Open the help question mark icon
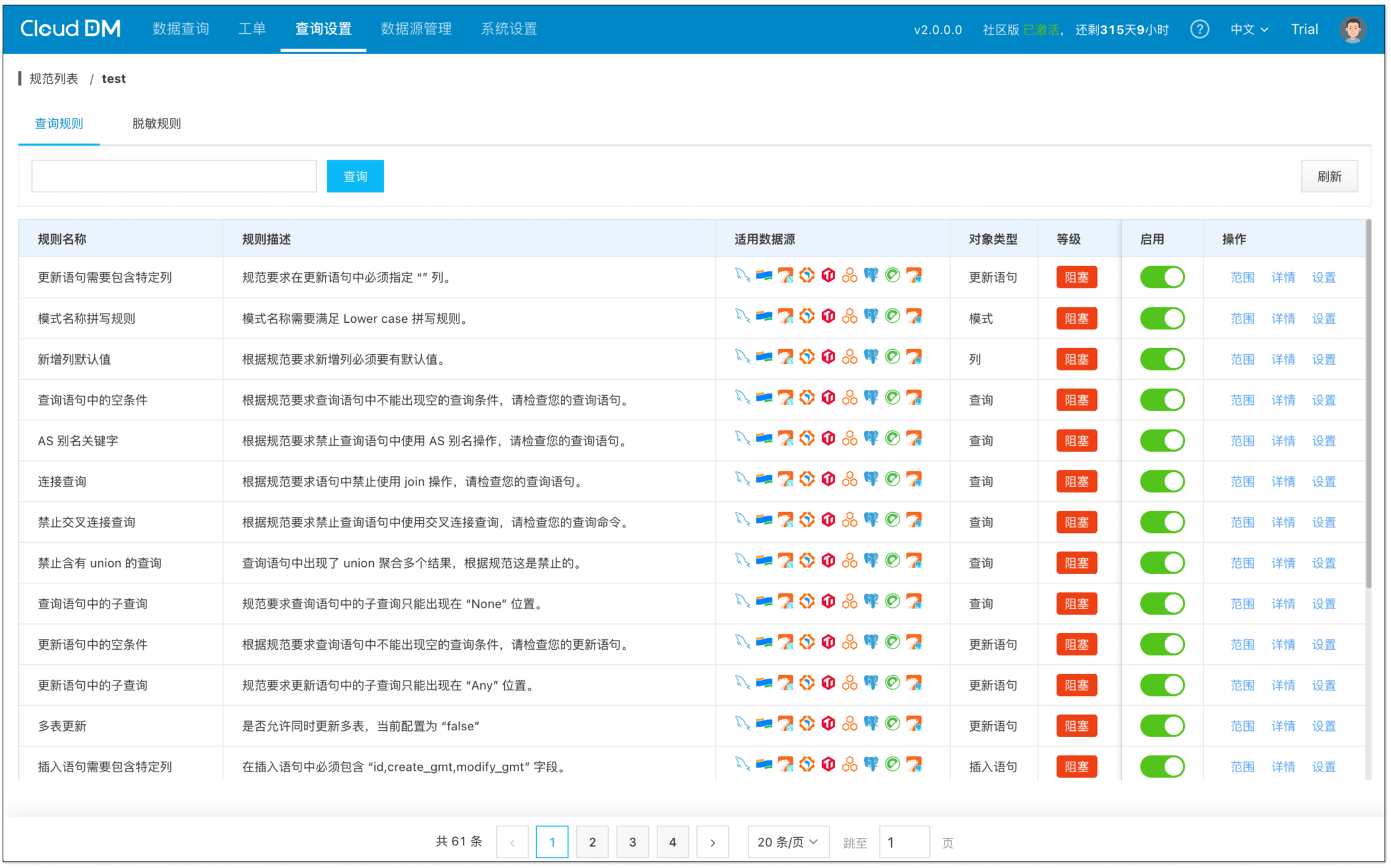Image resolution: width=1391 pixels, height=868 pixels. coord(1199,29)
